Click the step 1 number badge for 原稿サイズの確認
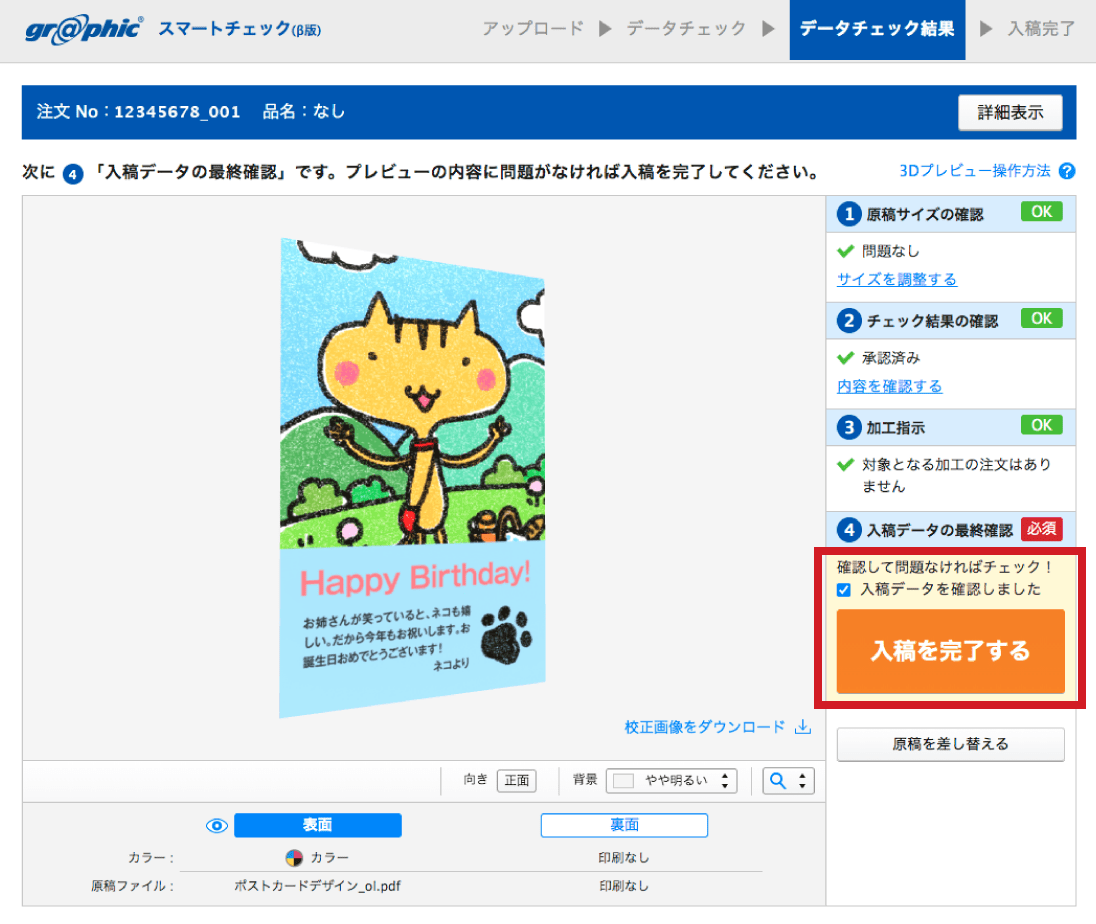Image resolution: width=1096 pixels, height=924 pixels. (x=849, y=214)
